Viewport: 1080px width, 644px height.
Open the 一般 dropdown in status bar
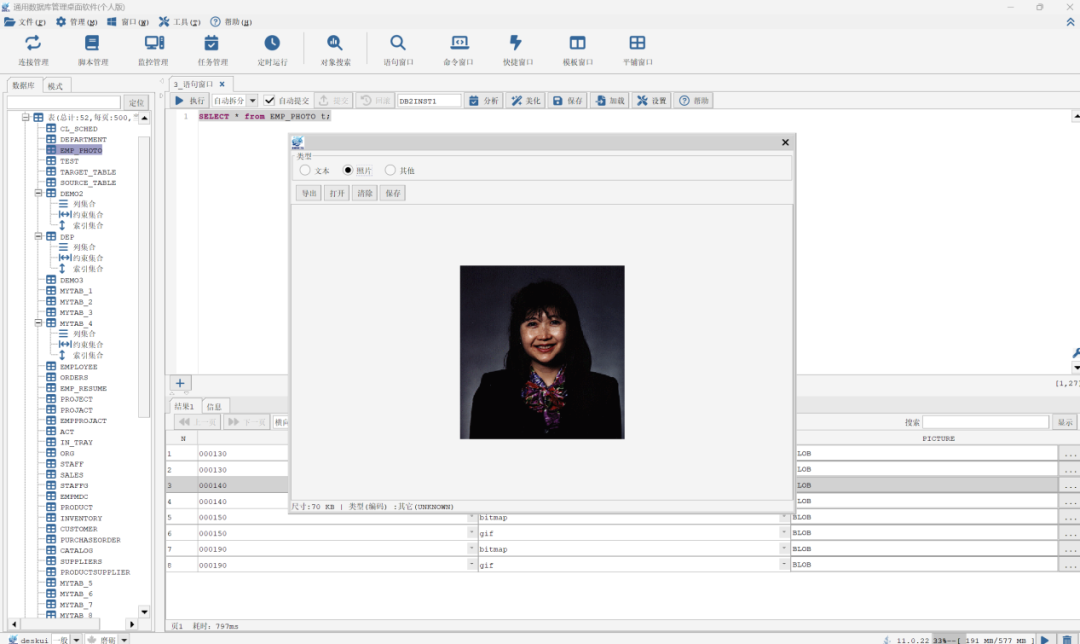coord(76,640)
